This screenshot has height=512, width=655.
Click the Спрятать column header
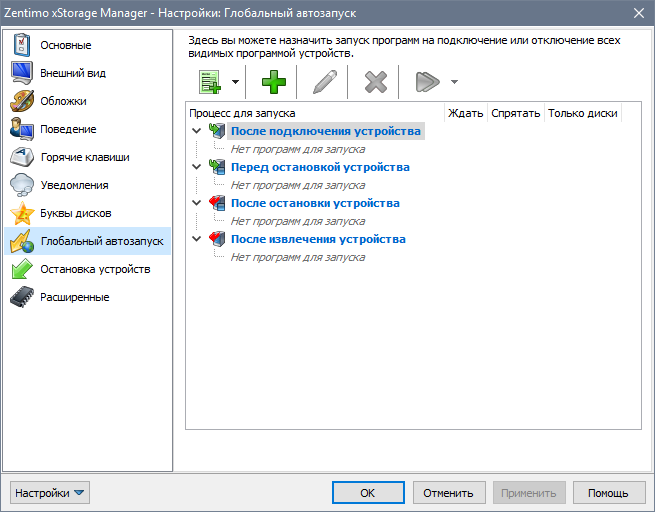(x=515, y=113)
